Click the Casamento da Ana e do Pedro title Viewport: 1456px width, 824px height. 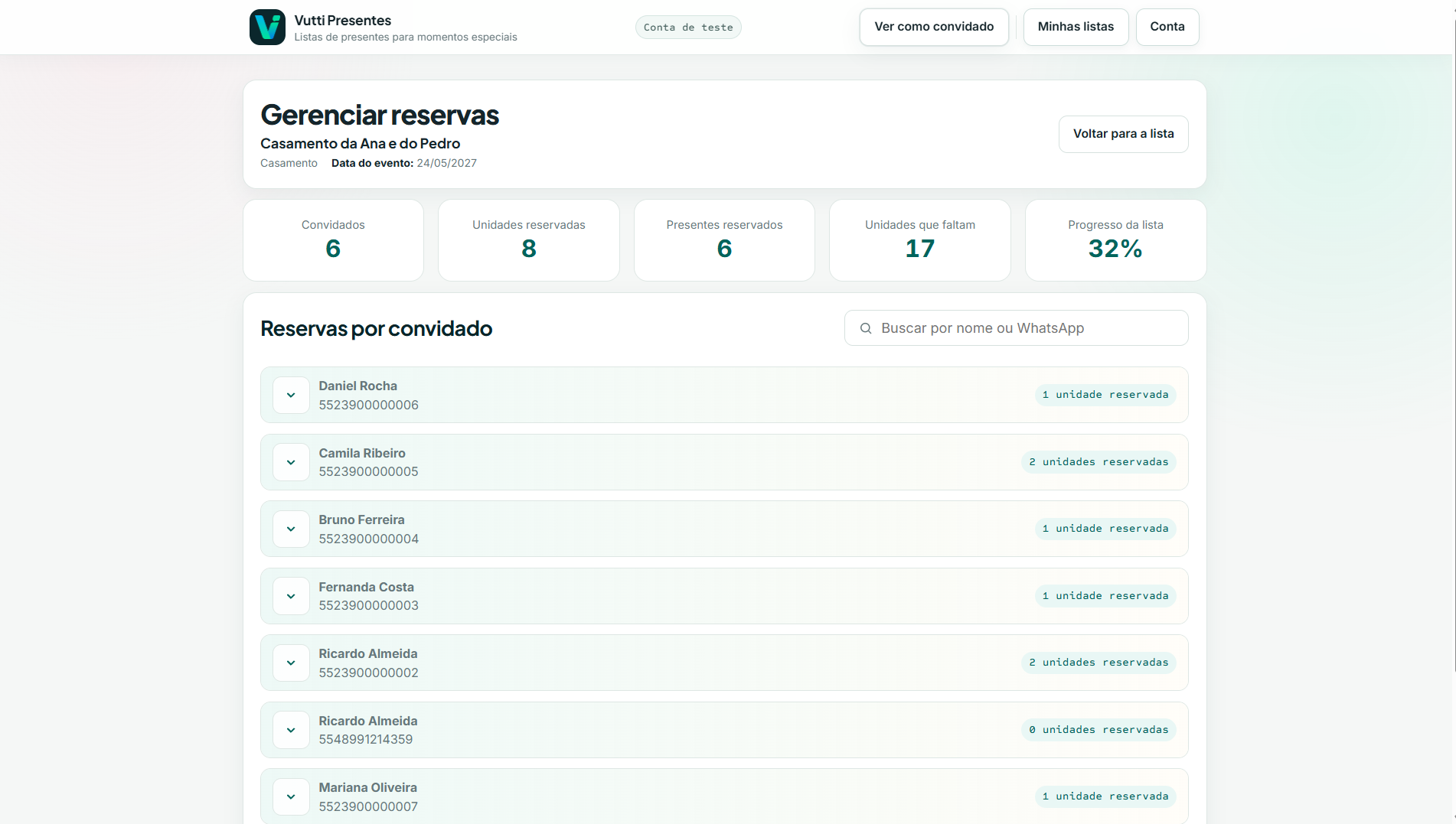(x=360, y=143)
